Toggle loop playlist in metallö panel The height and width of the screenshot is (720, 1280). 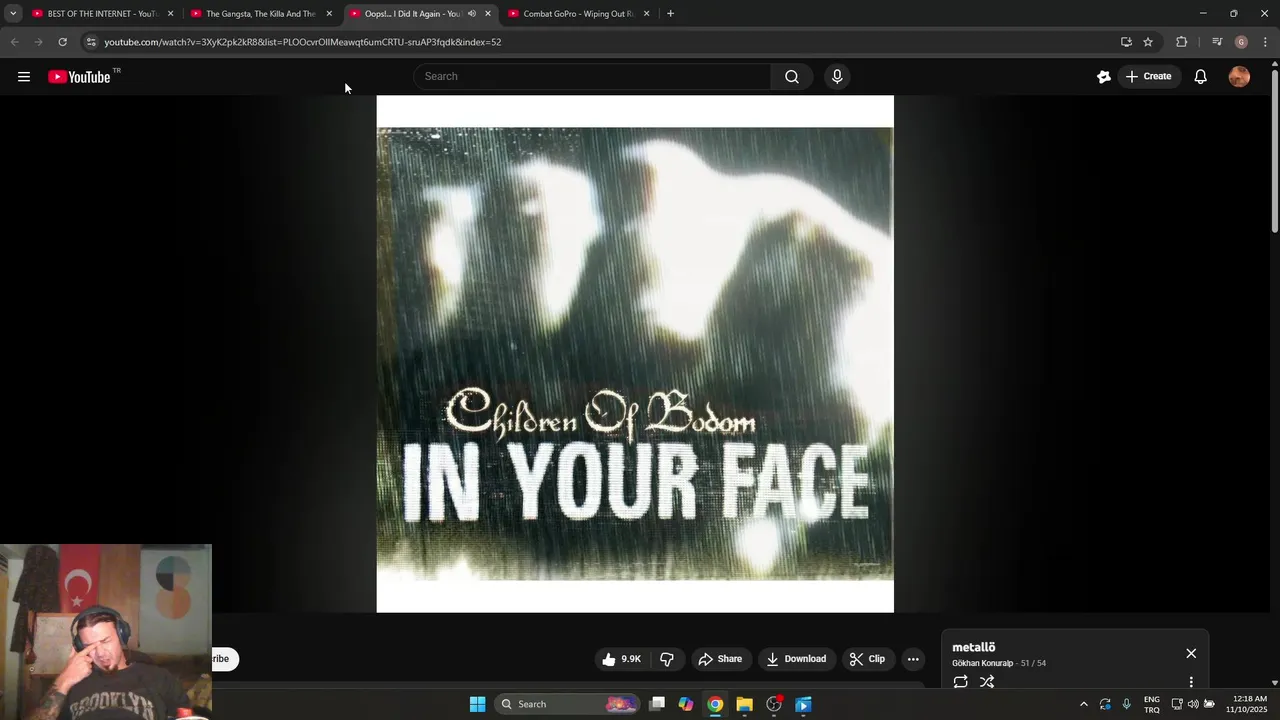(960, 682)
